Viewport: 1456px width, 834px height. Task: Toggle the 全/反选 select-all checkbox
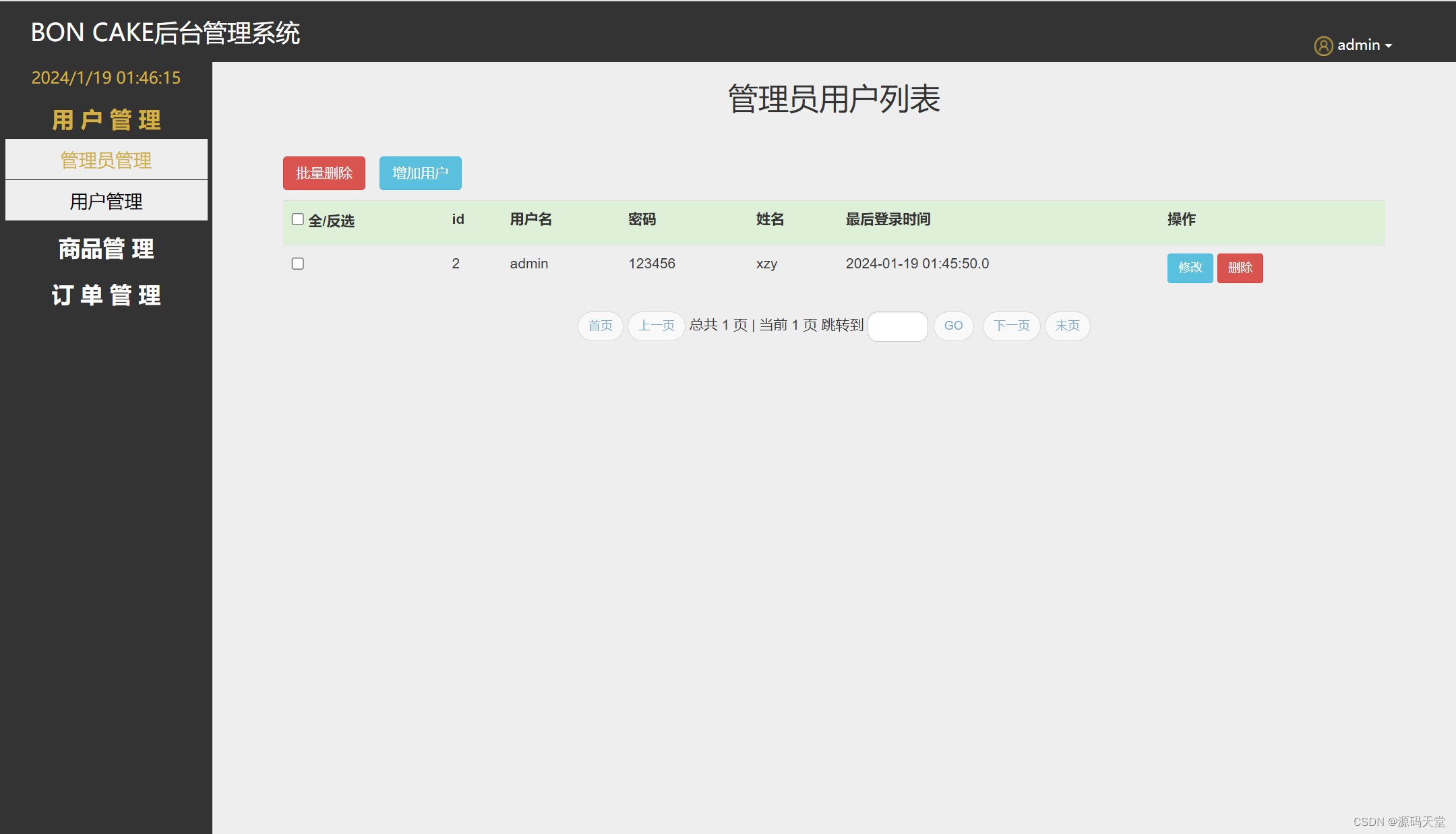tap(297, 219)
